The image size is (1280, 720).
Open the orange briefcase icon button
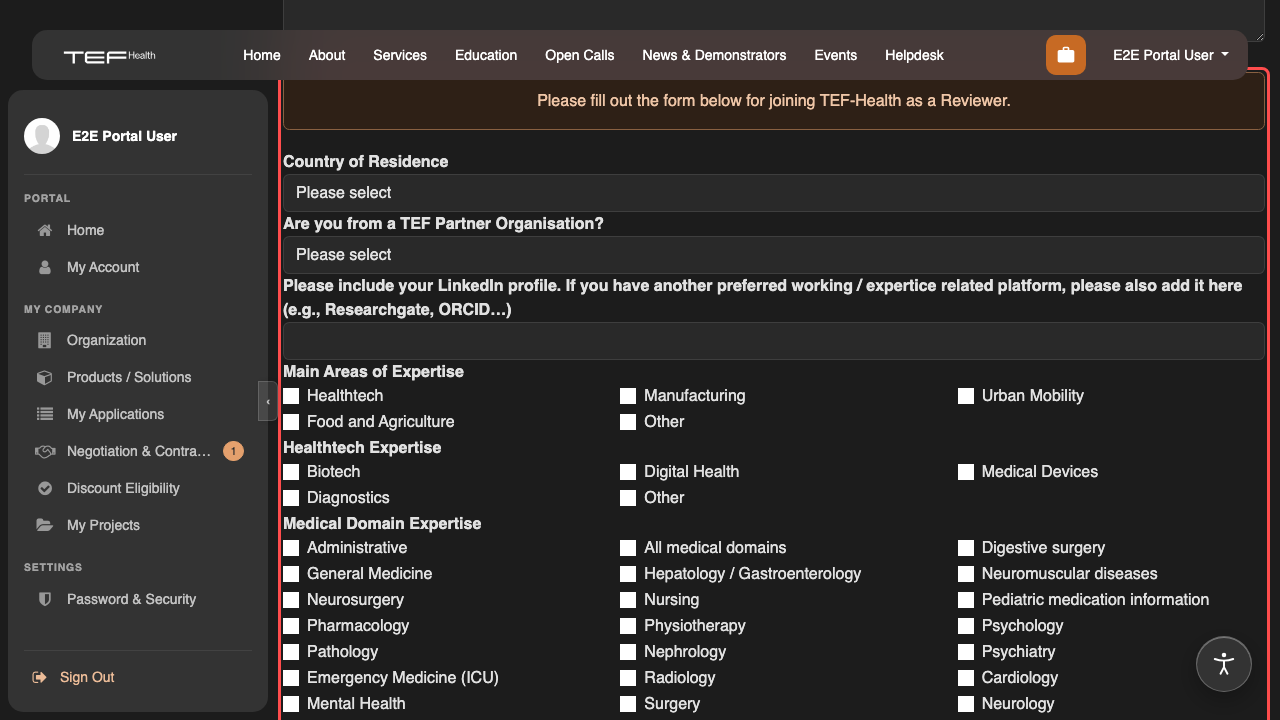click(1066, 55)
